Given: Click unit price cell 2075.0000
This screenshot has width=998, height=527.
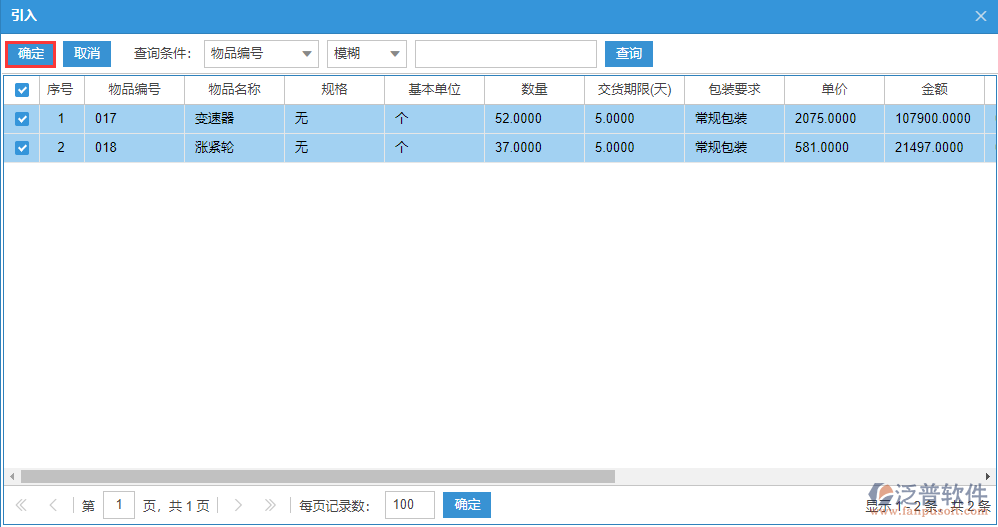Looking at the screenshot, I should click(834, 119).
